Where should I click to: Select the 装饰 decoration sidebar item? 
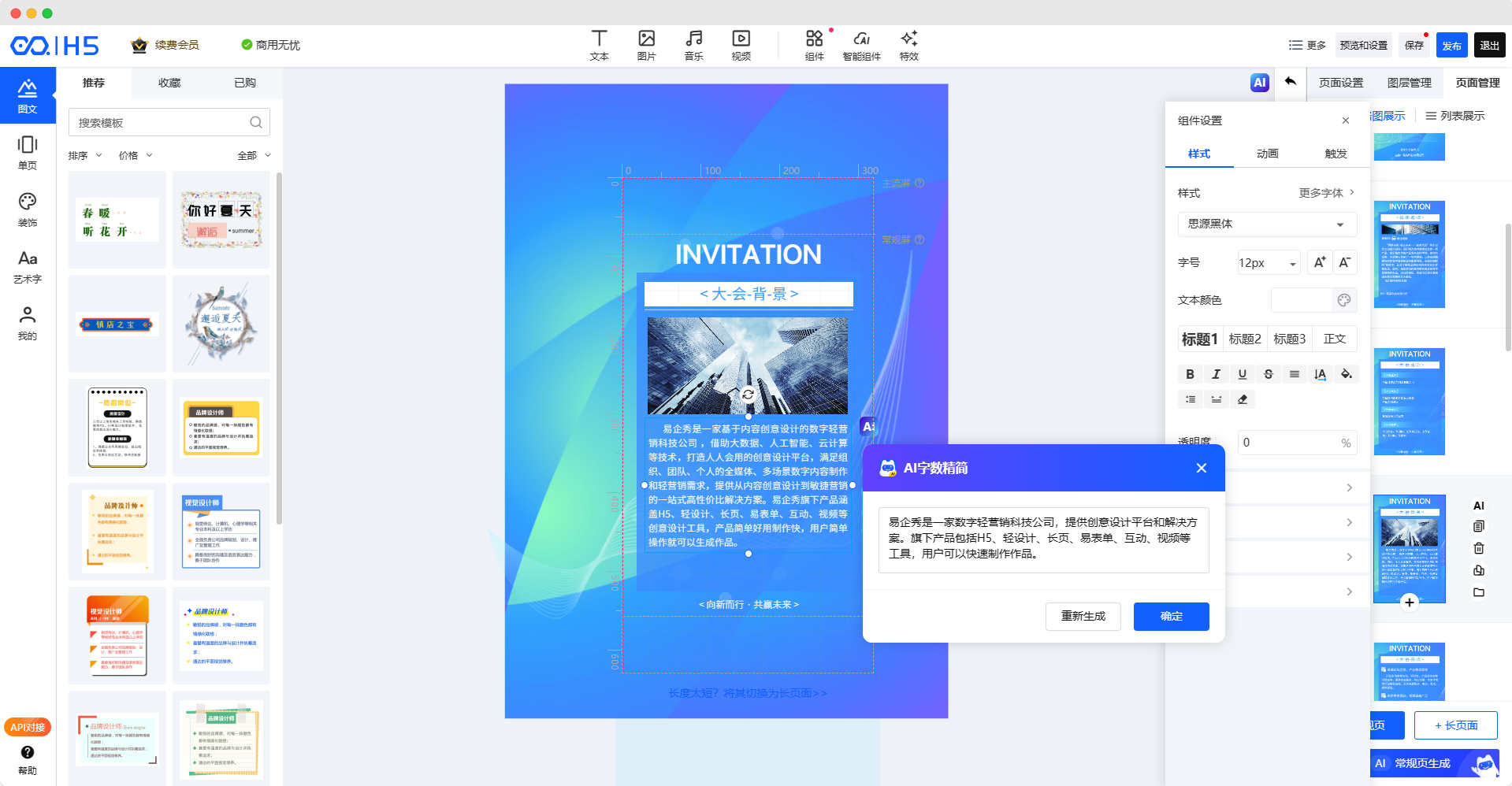[x=28, y=209]
